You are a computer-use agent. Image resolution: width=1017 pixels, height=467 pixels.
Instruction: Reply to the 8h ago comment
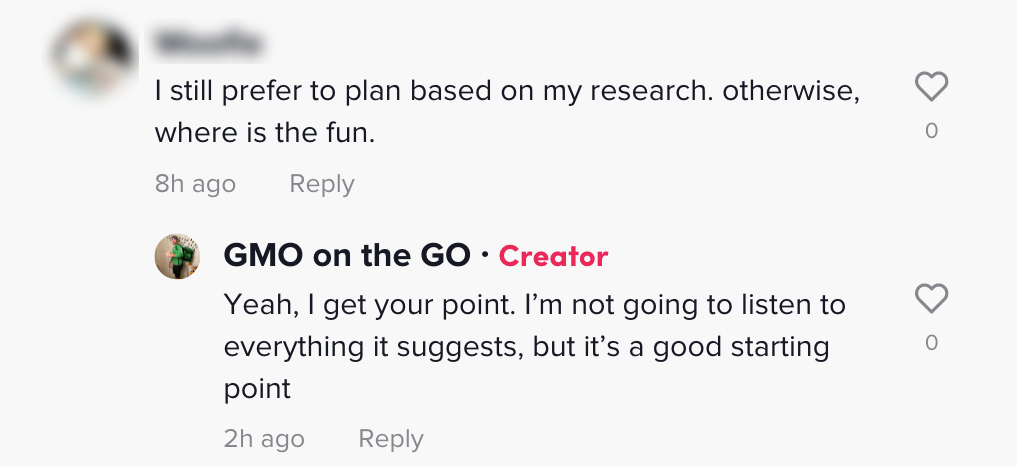tap(321, 184)
